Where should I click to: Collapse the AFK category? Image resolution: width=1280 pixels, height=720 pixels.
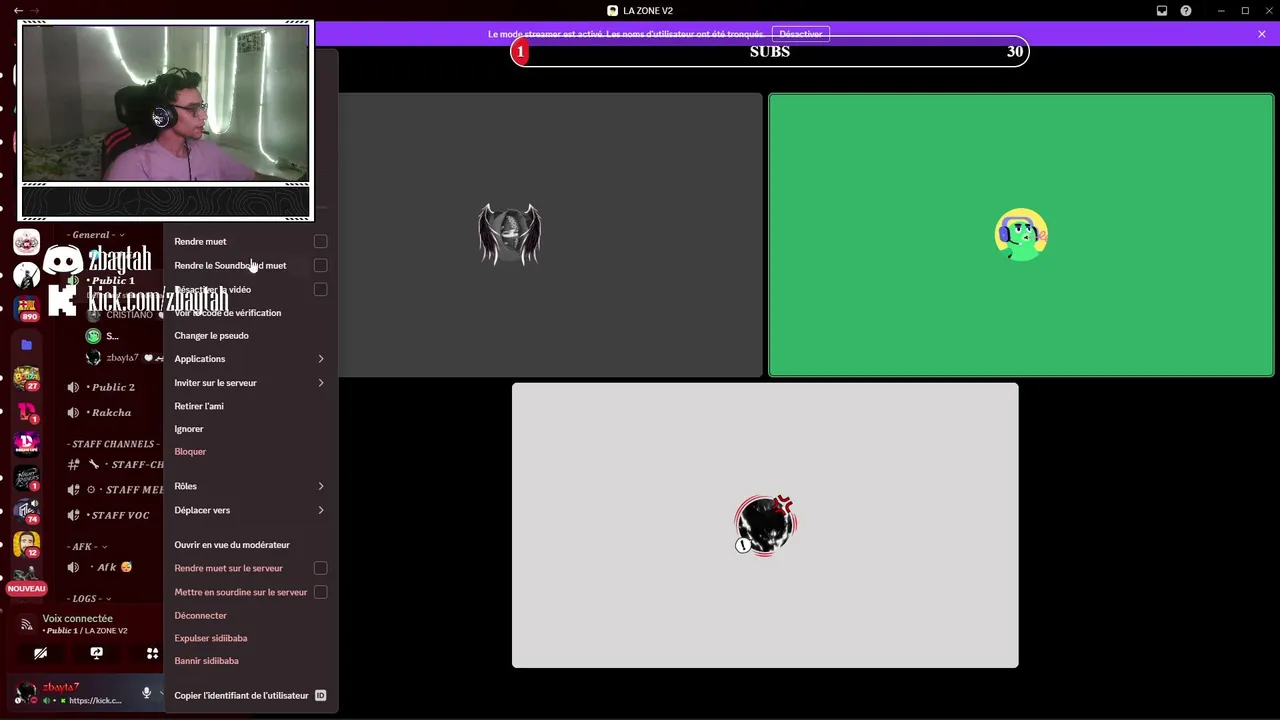tap(88, 547)
